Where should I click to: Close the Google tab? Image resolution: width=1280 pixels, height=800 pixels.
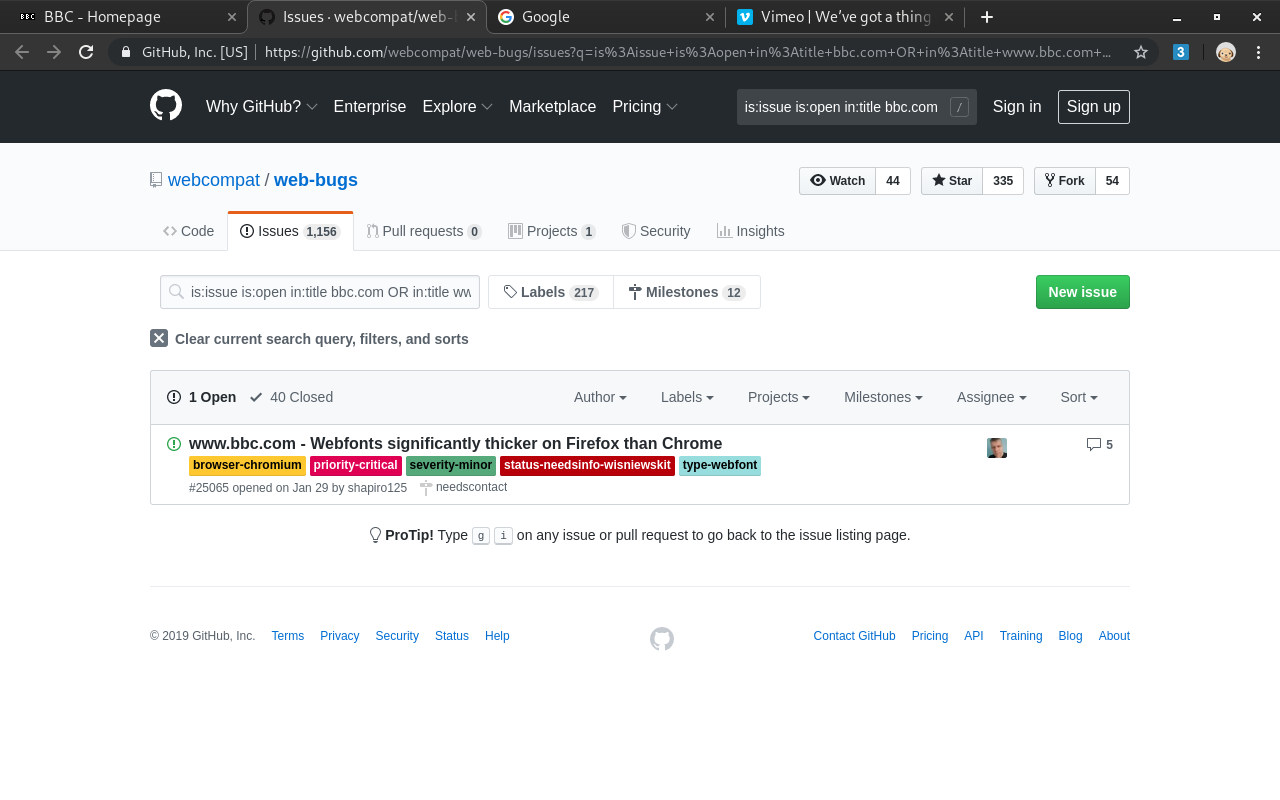[710, 17]
